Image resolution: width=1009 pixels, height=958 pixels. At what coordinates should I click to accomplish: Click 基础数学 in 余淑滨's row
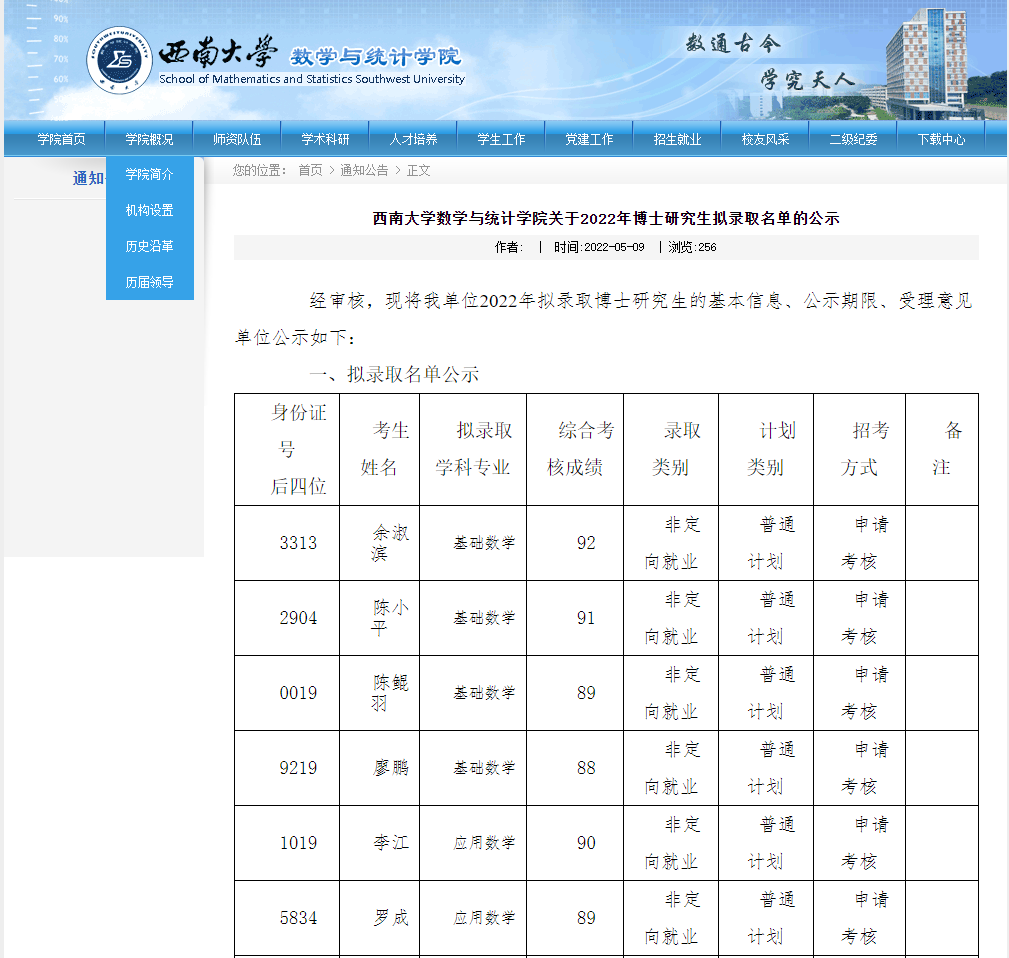pyautogui.click(x=484, y=543)
